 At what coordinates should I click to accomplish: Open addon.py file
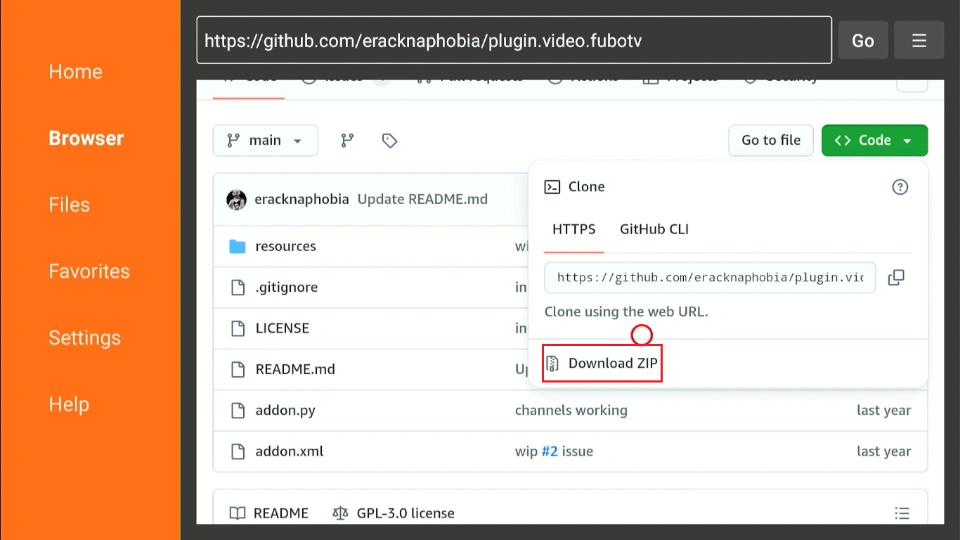coord(285,410)
